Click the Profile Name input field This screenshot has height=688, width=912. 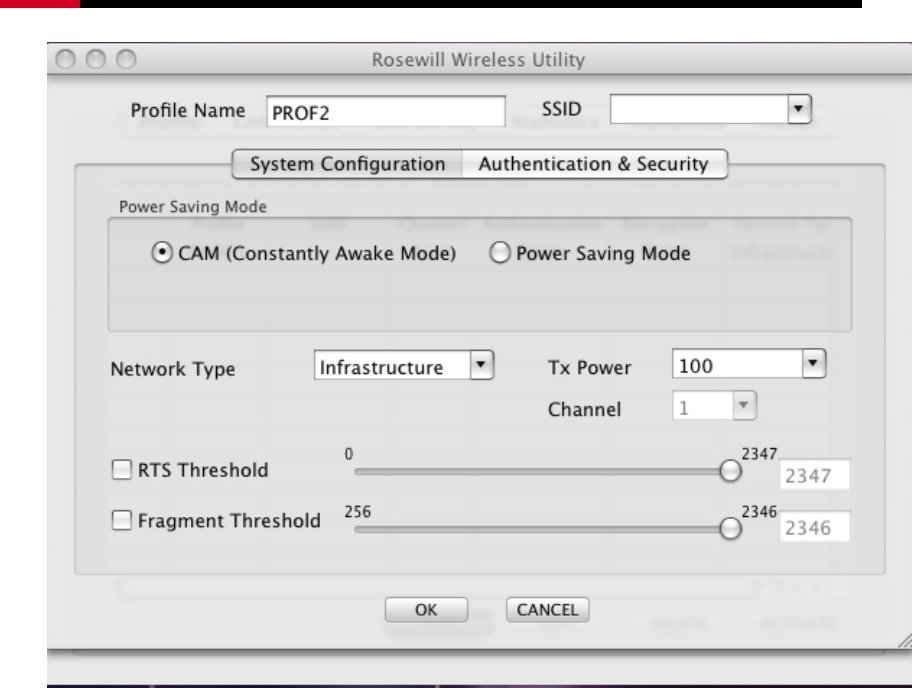(x=386, y=111)
